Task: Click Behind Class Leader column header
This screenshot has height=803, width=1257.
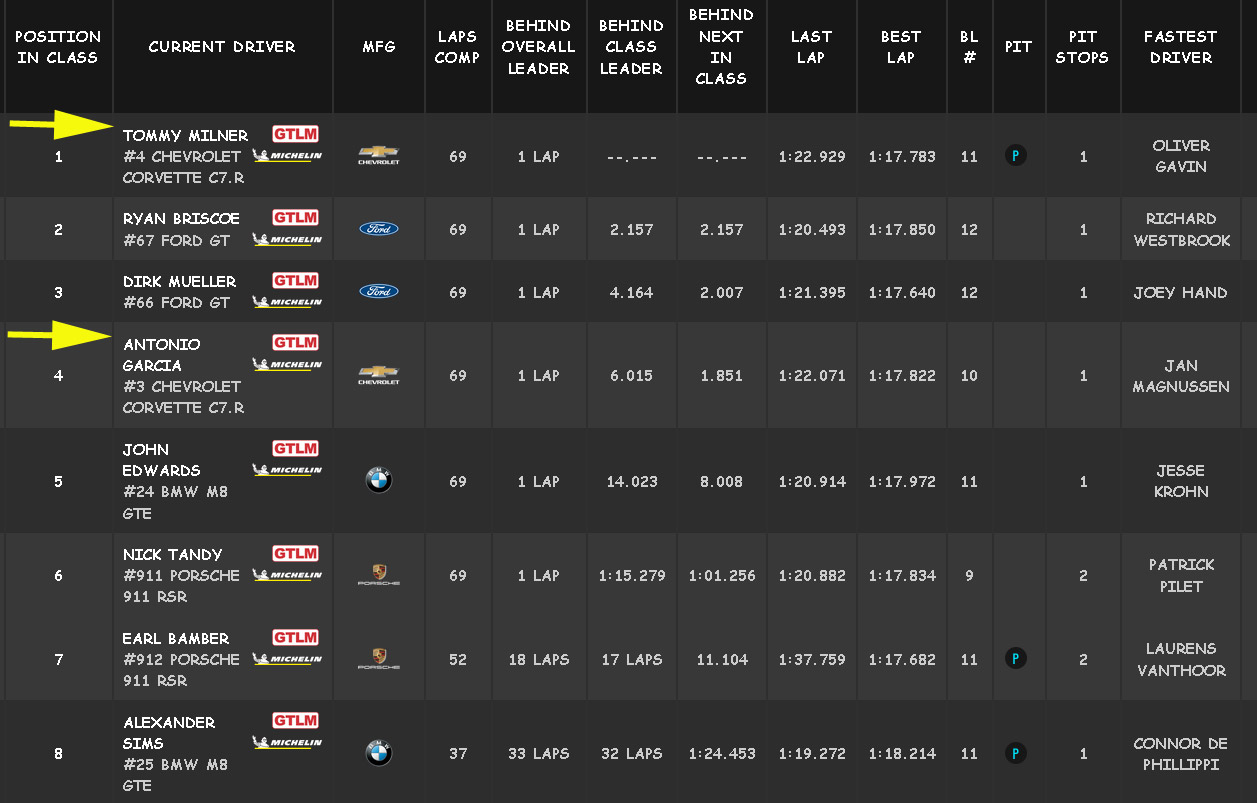Action: [x=631, y=47]
